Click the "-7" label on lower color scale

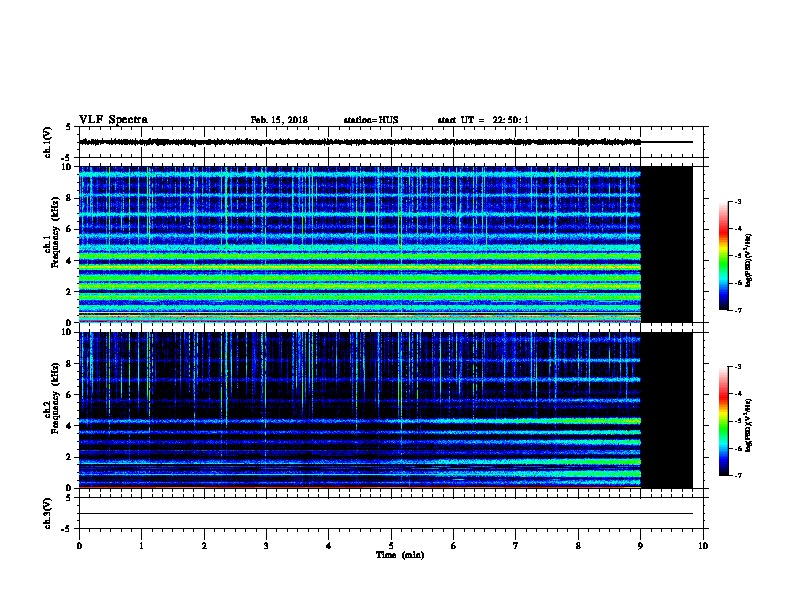[x=737, y=475]
